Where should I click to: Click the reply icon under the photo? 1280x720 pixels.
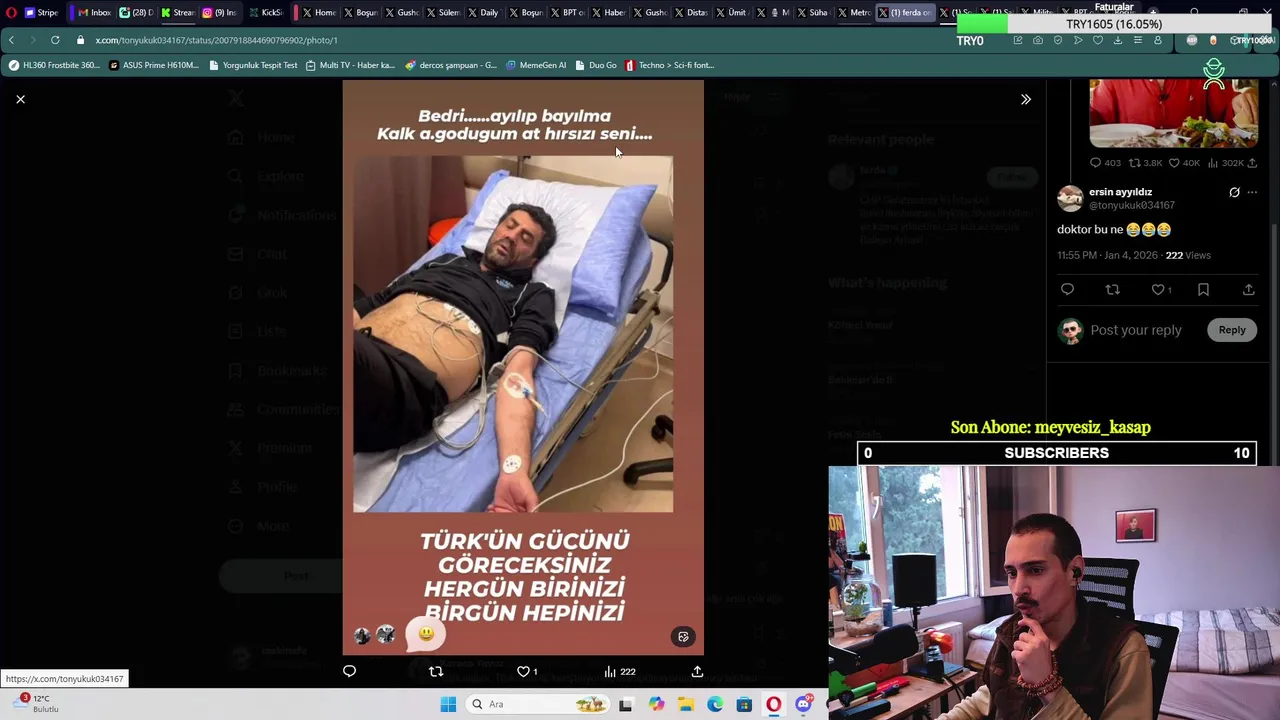coord(349,671)
